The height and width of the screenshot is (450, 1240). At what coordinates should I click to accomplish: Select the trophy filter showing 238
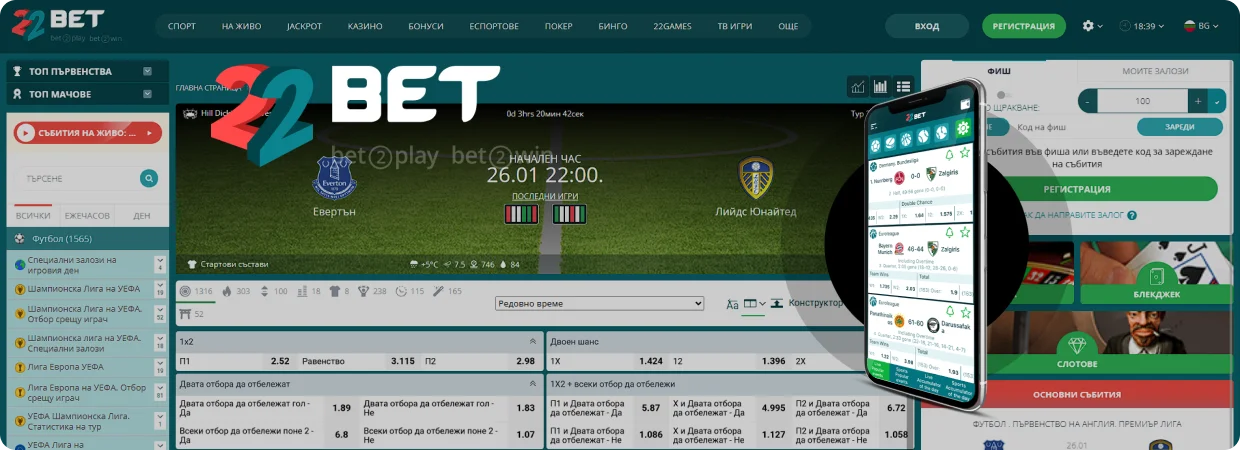(x=363, y=291)
